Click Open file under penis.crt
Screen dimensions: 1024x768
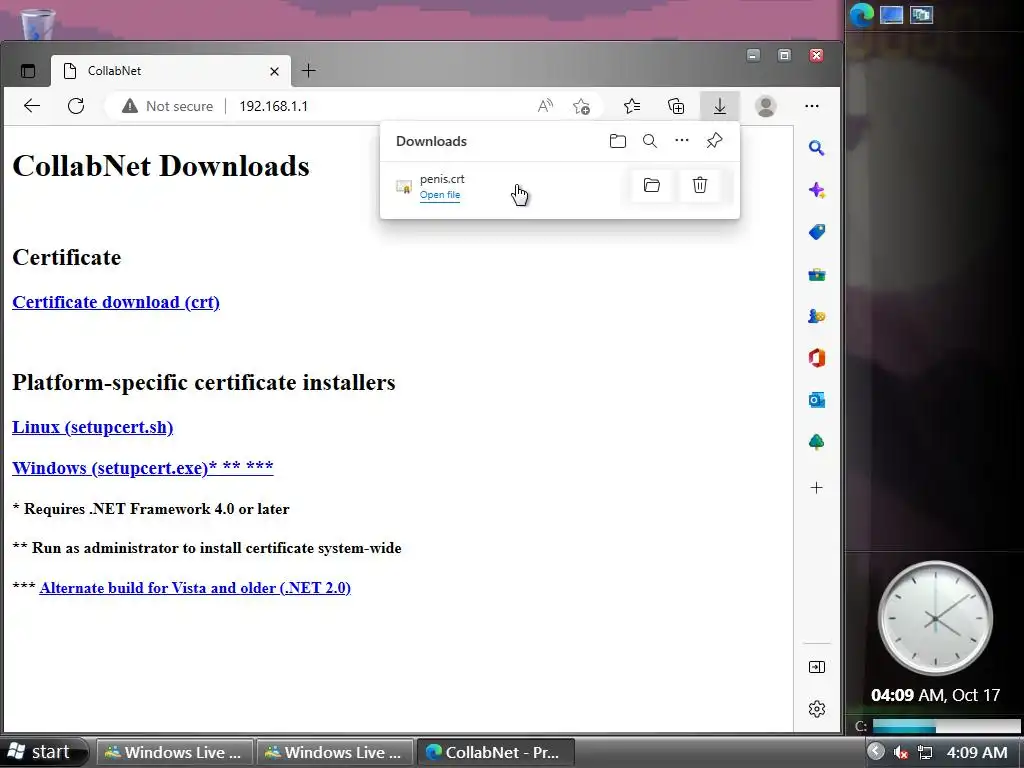coord(440,195)
